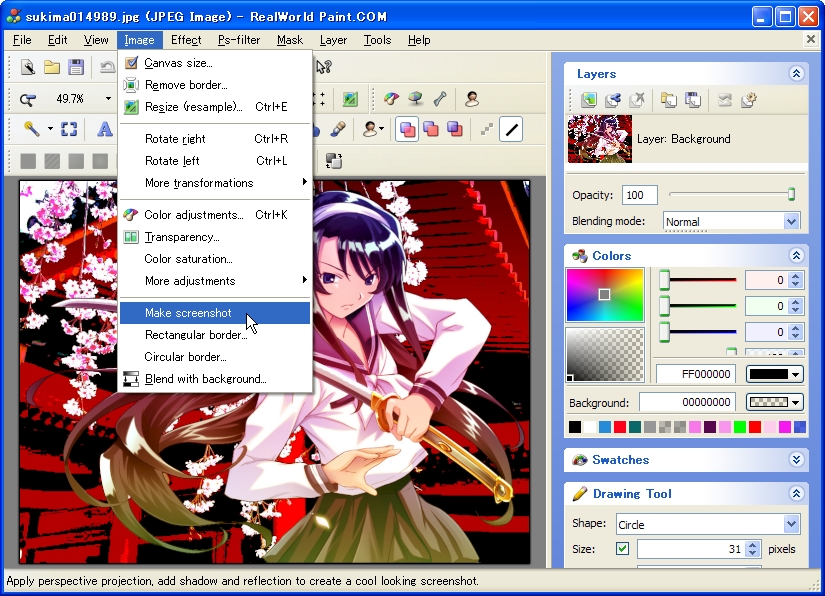Select the Background layer thumbnail

pyautogui.click(x=600, y=139)
